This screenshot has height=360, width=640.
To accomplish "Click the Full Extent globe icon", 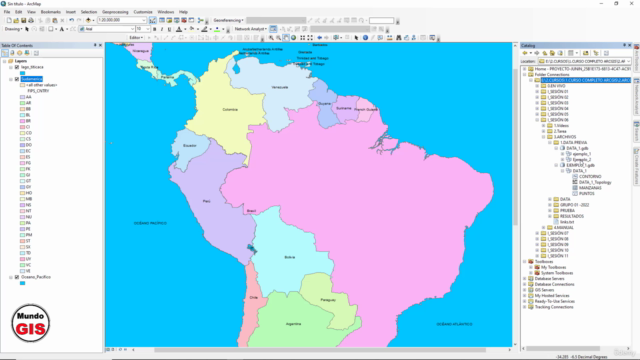I will (293, 38).
